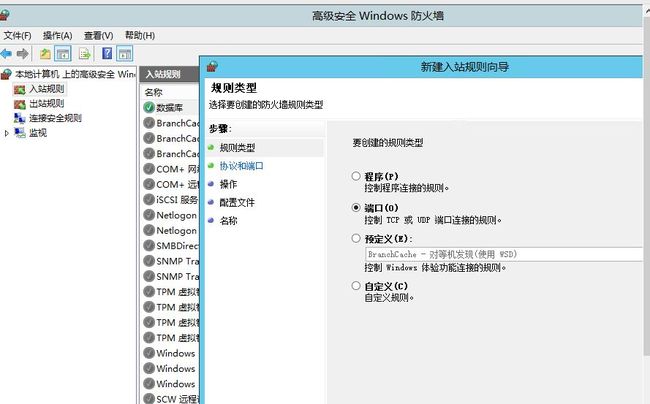Open the BranchCache predefined rule combo box
Image resolution: width=650 pixels, height=404 pixels.
coord(503,254)
